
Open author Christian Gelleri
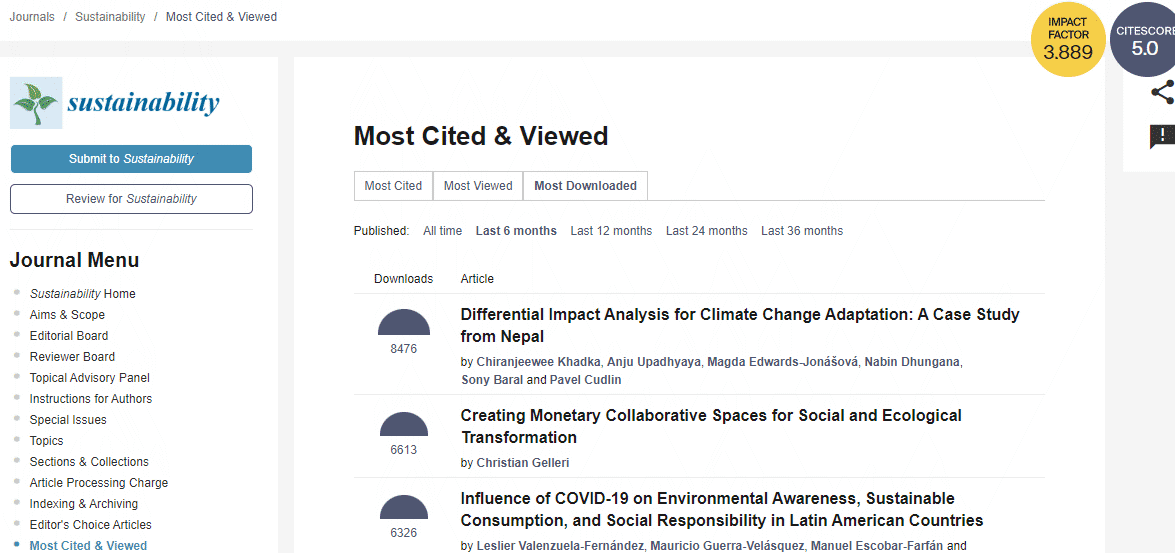523,463
